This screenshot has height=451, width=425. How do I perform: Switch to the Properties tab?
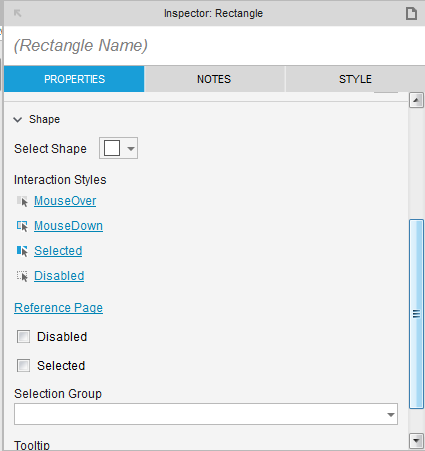point(74,79)
